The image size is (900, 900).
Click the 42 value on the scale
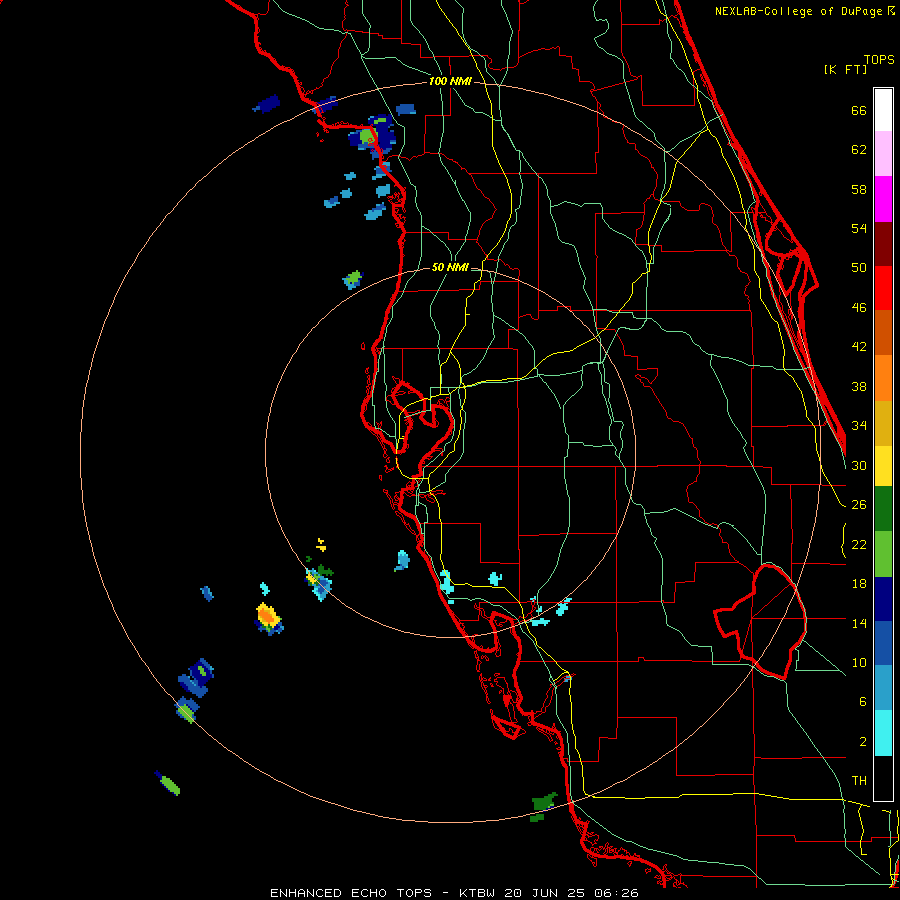[x=858, y=347]
